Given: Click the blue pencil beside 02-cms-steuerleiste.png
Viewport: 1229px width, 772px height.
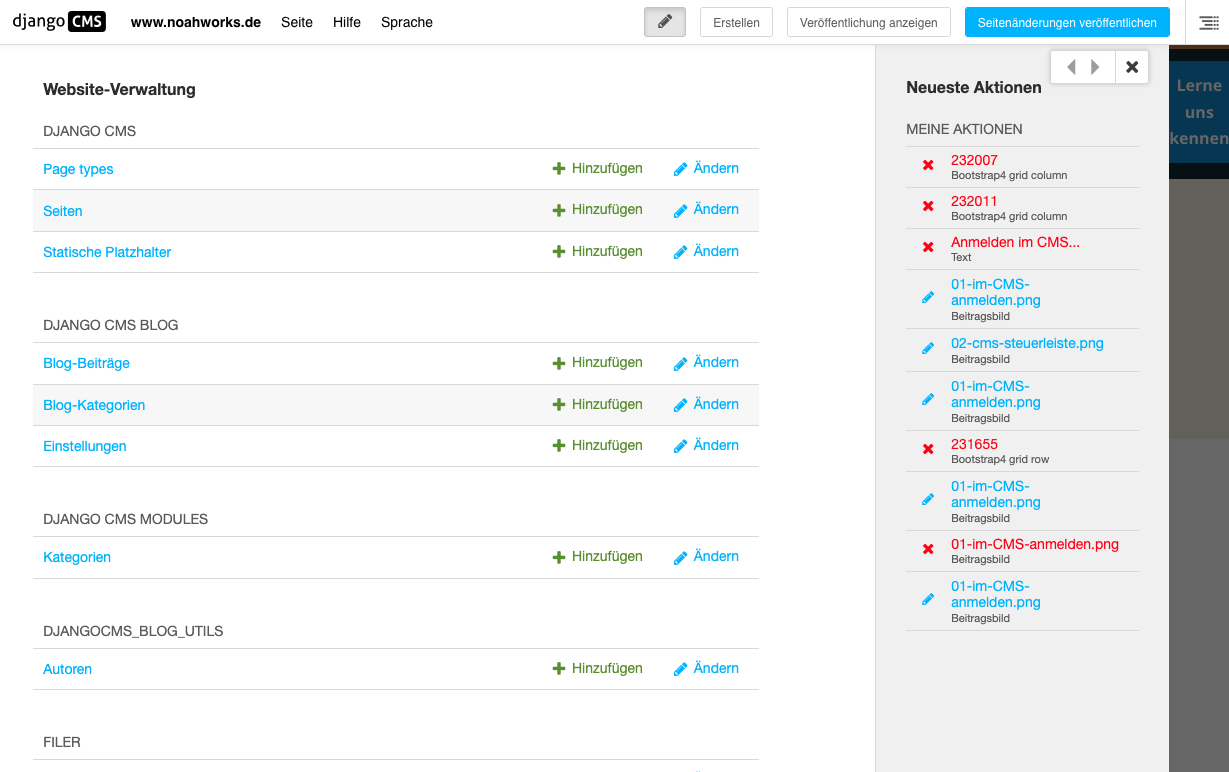Looking at the screenshot, I should pyautogui.click(x=928, y=349).
